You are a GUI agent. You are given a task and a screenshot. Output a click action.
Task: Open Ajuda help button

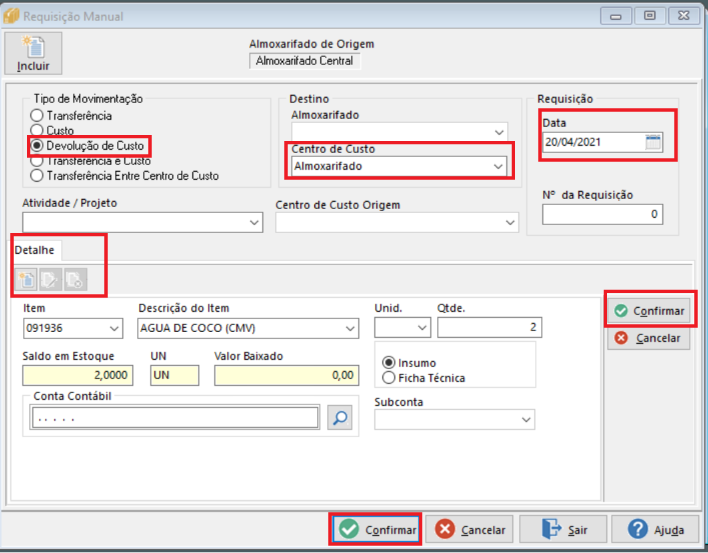point(655,529)
